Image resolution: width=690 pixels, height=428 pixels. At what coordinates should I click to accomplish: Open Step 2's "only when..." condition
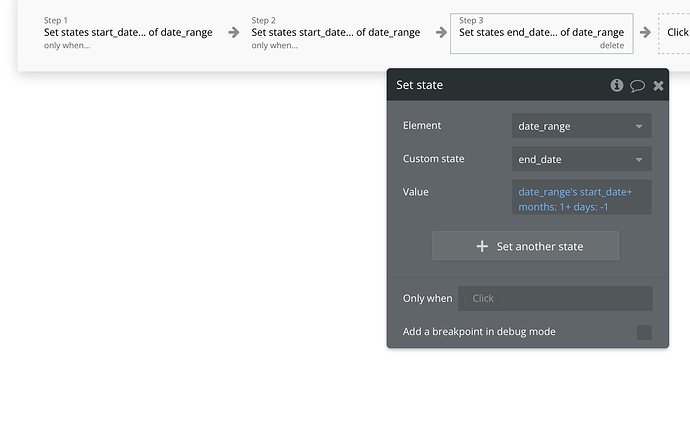click(x=275, y=45)
